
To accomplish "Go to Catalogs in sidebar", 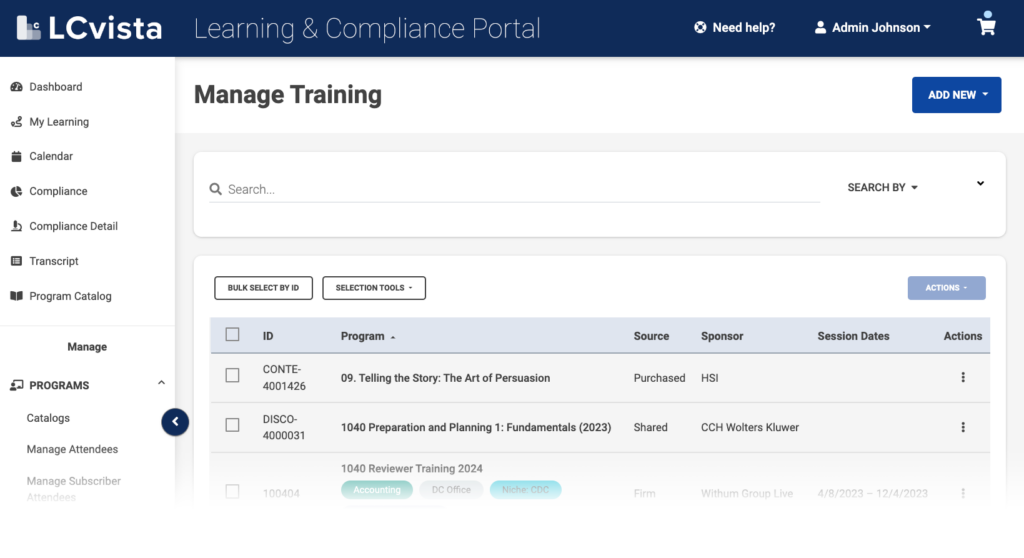I will (48, 418).
